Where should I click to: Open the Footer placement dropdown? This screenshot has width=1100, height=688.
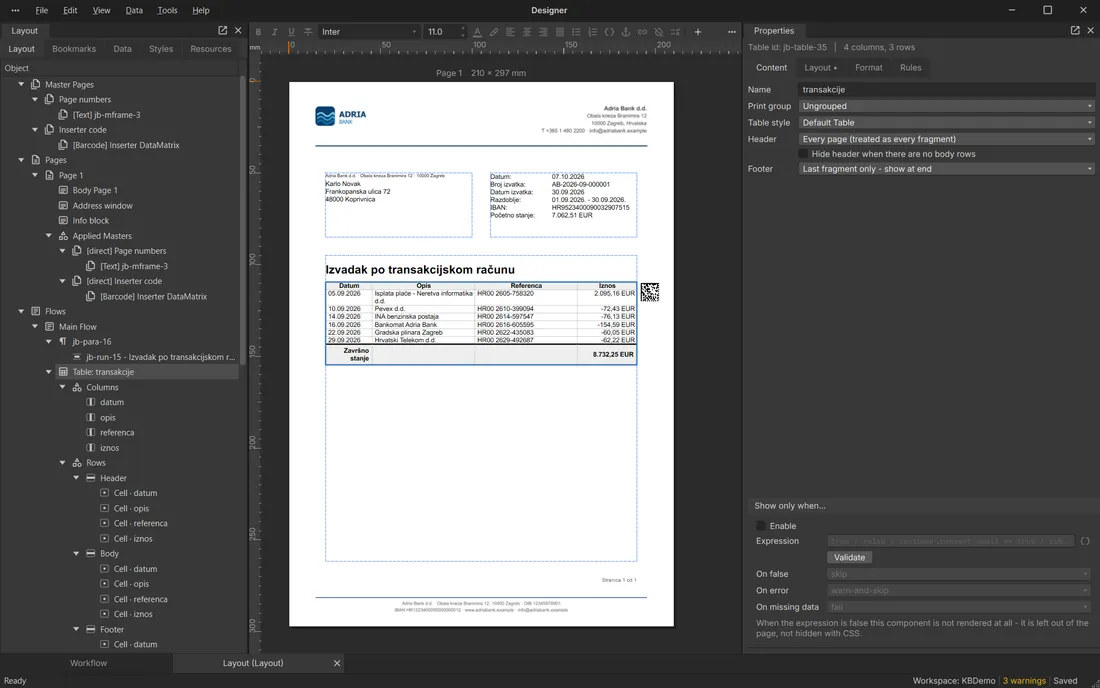click(946, 169)
